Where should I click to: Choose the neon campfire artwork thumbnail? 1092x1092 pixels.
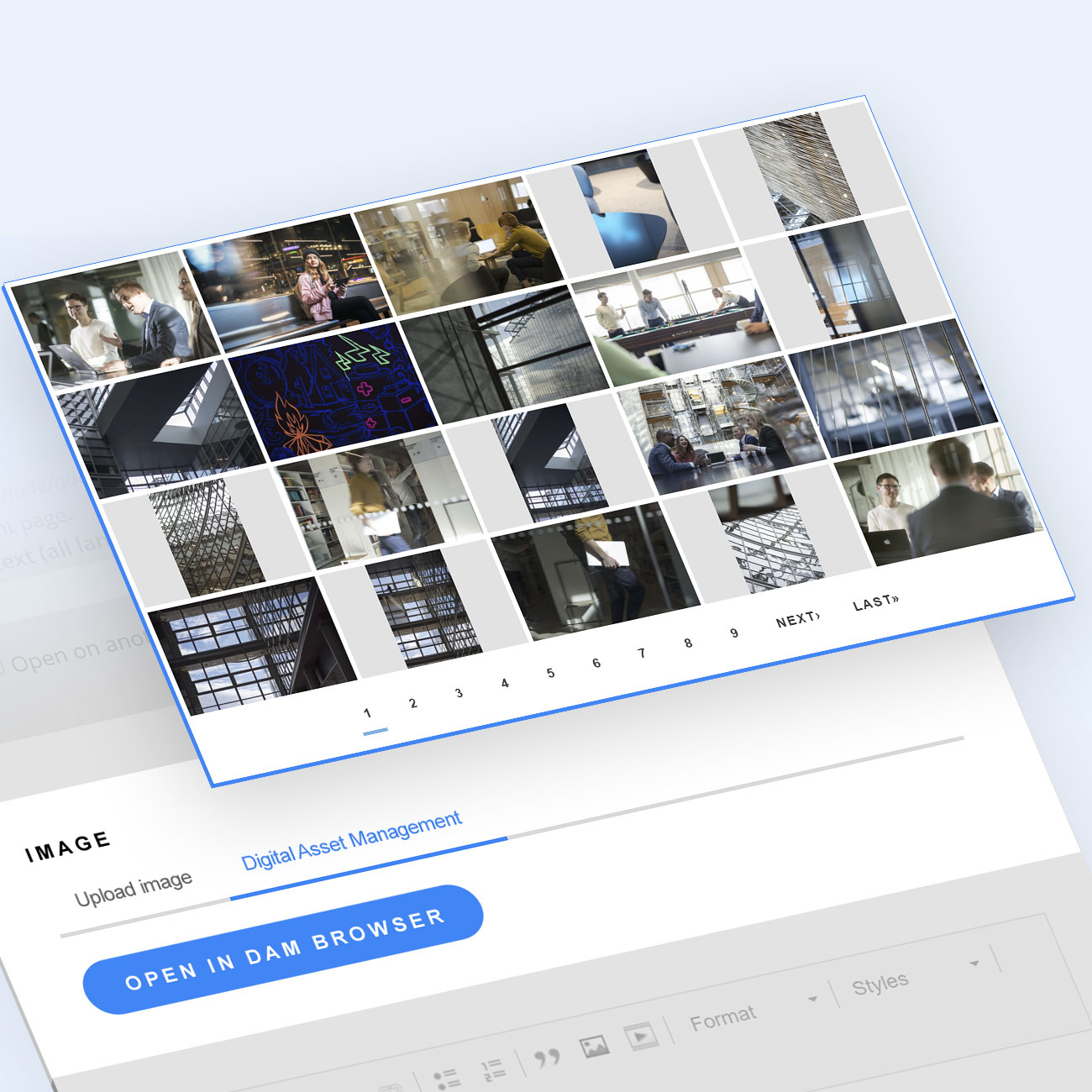[x=332, y=391]
